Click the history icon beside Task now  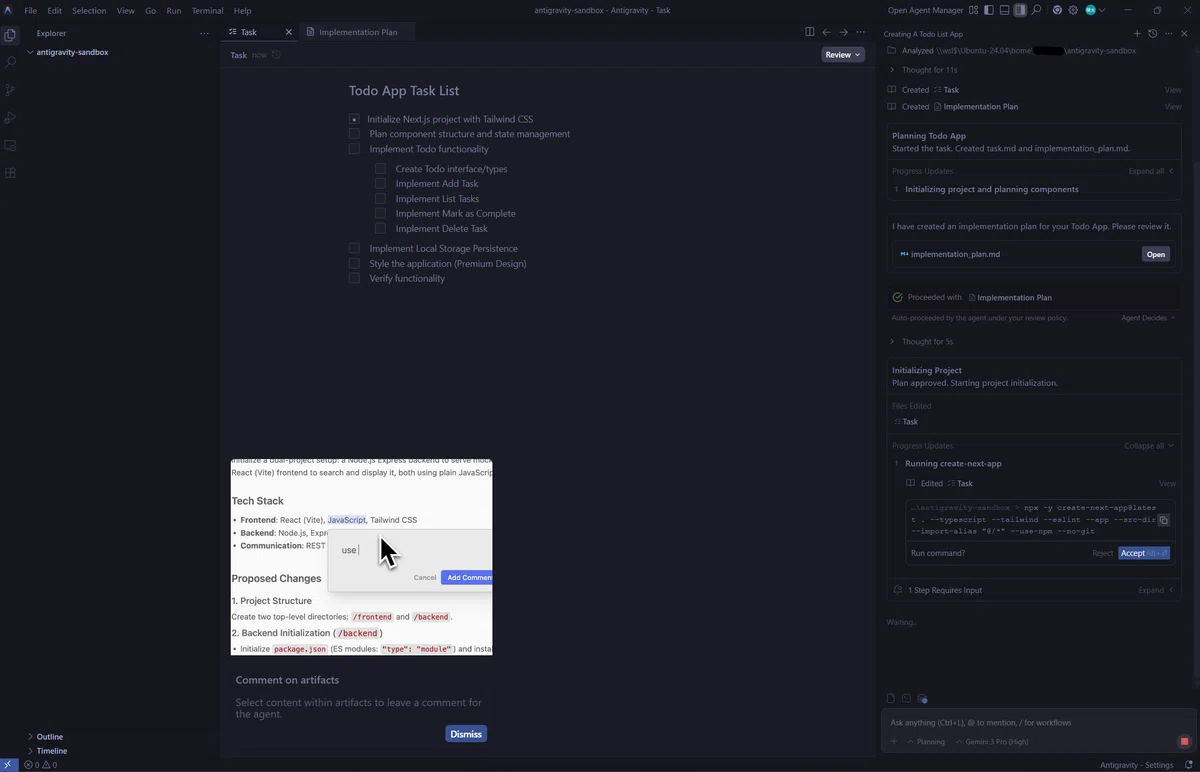pyautogui.click(x=276, y=55)
